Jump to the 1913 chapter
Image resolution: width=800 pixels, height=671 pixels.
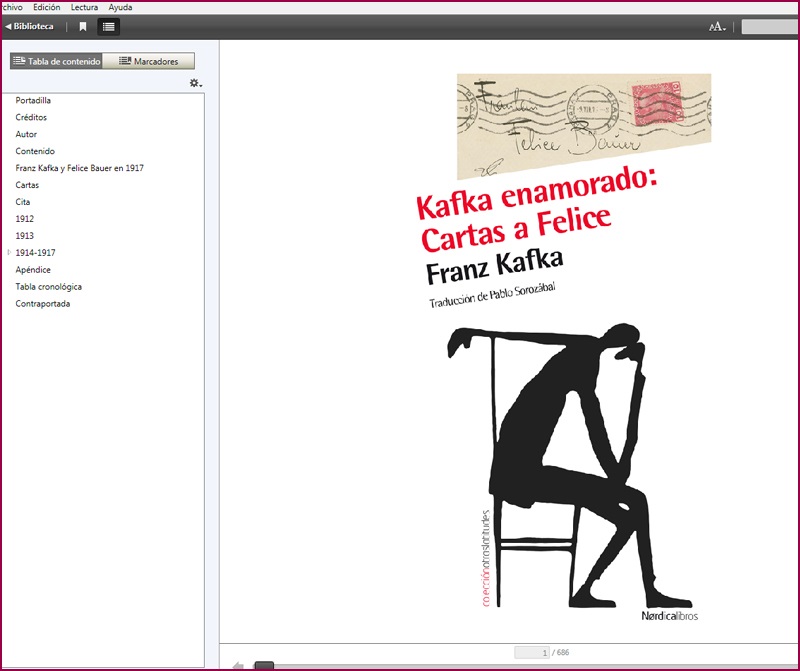coord(24,236)
